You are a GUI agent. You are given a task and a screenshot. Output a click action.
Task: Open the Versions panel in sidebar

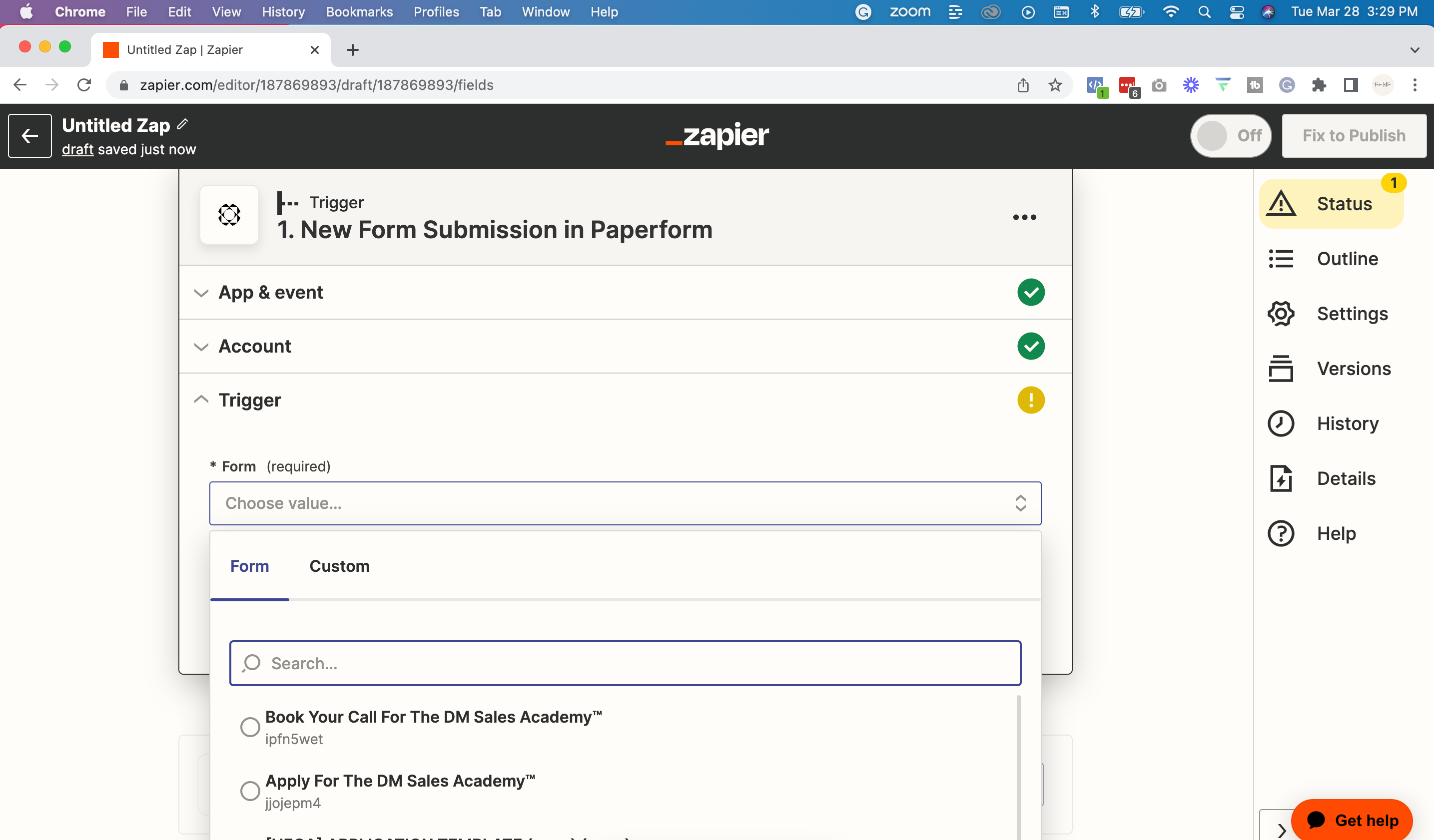tap(1329, 369)
